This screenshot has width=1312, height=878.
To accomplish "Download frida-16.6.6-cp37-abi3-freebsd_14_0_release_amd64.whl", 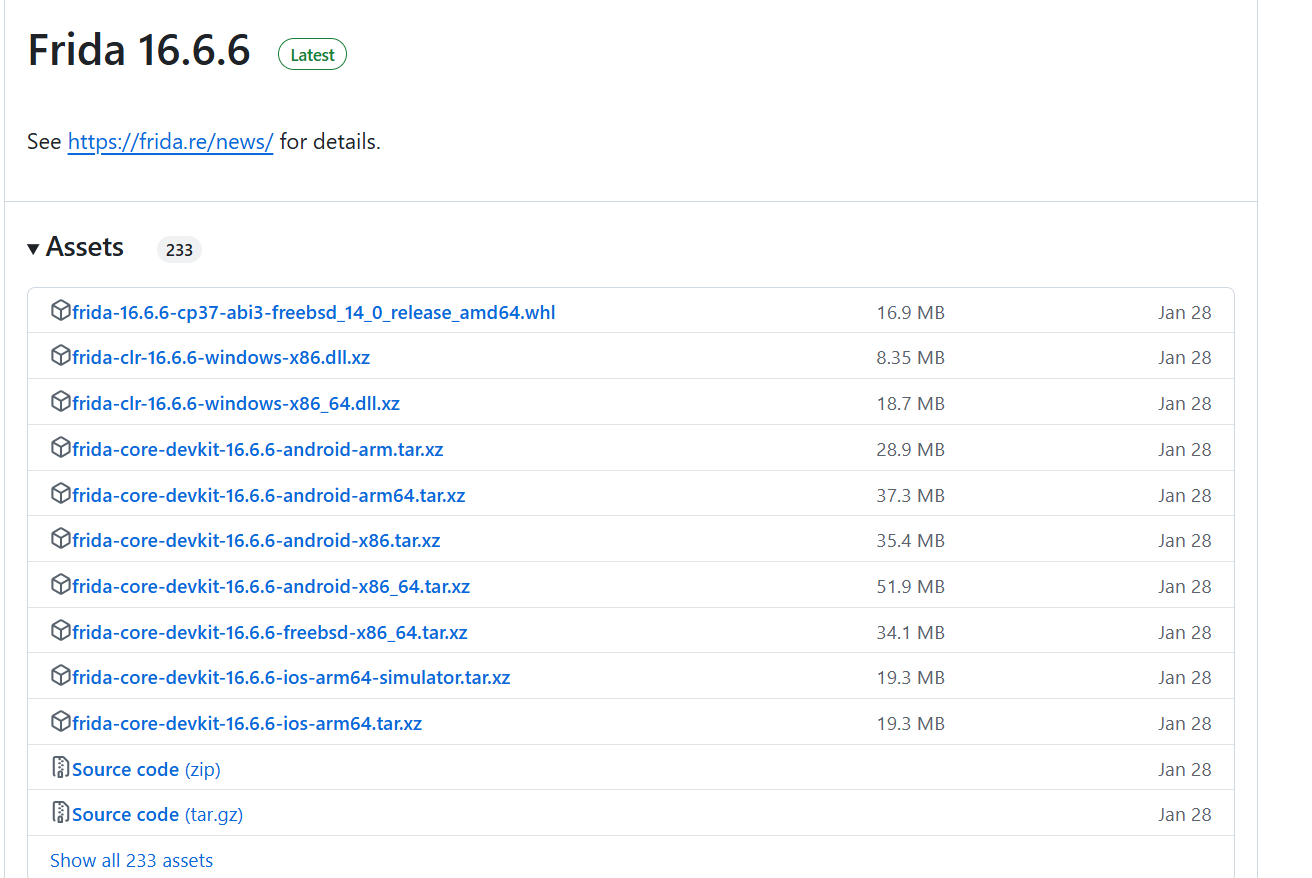I will (x=314, y=313).
